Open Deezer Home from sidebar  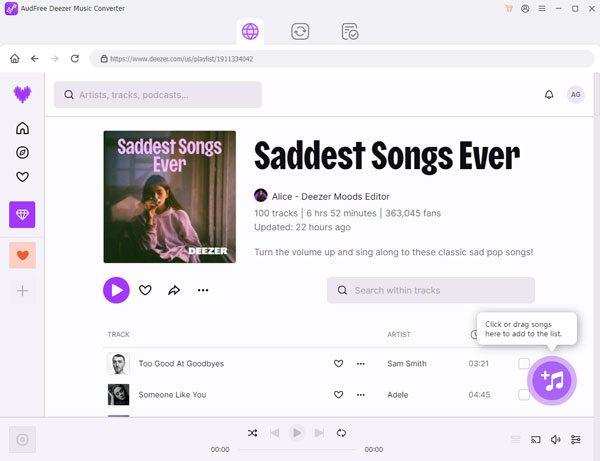click(23, 128)
